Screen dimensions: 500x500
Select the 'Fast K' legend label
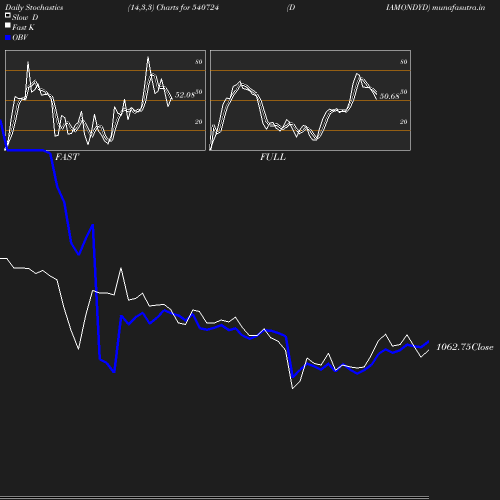(23, 27)
